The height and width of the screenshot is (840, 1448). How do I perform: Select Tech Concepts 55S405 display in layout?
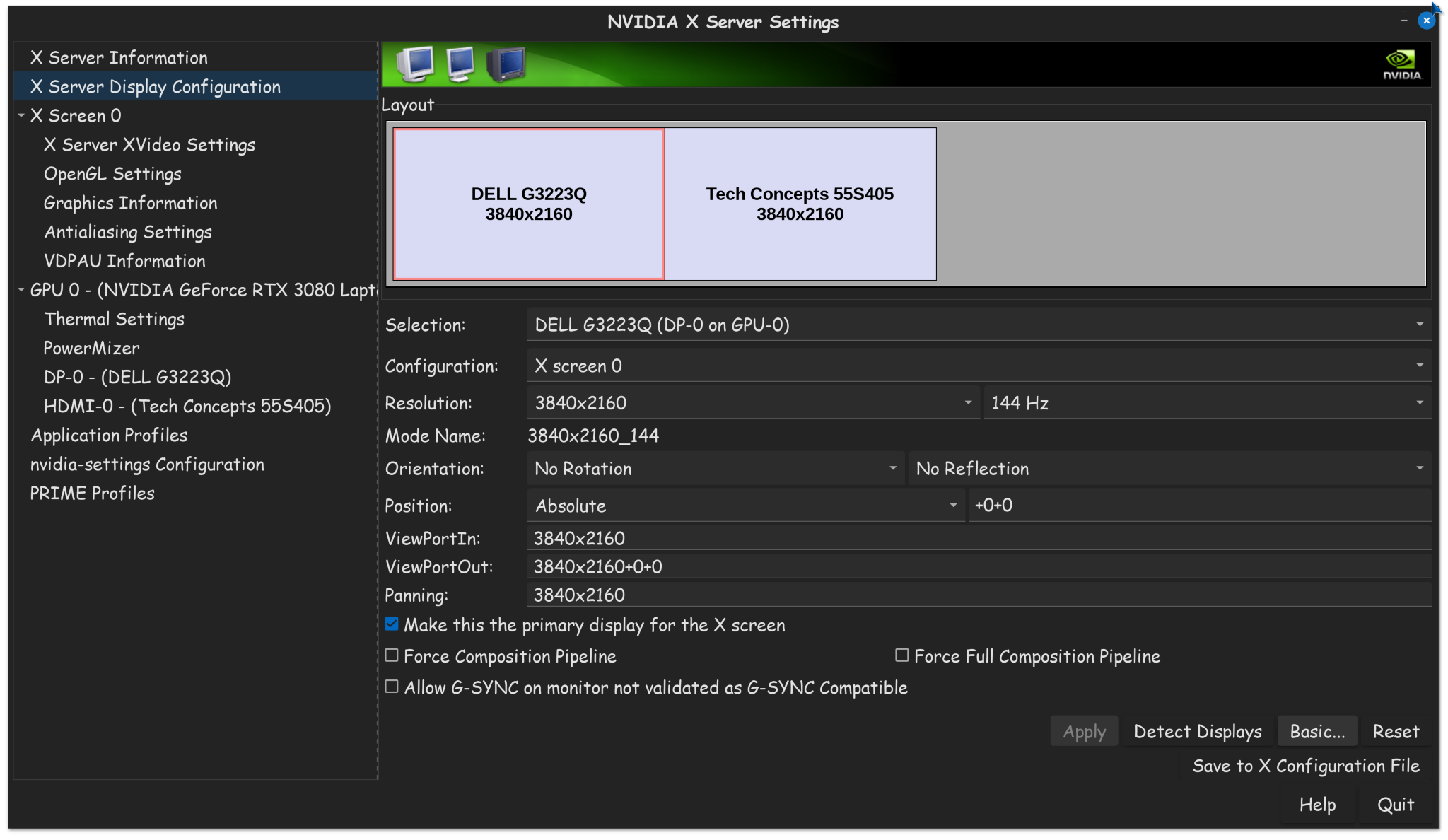(800, 204)
